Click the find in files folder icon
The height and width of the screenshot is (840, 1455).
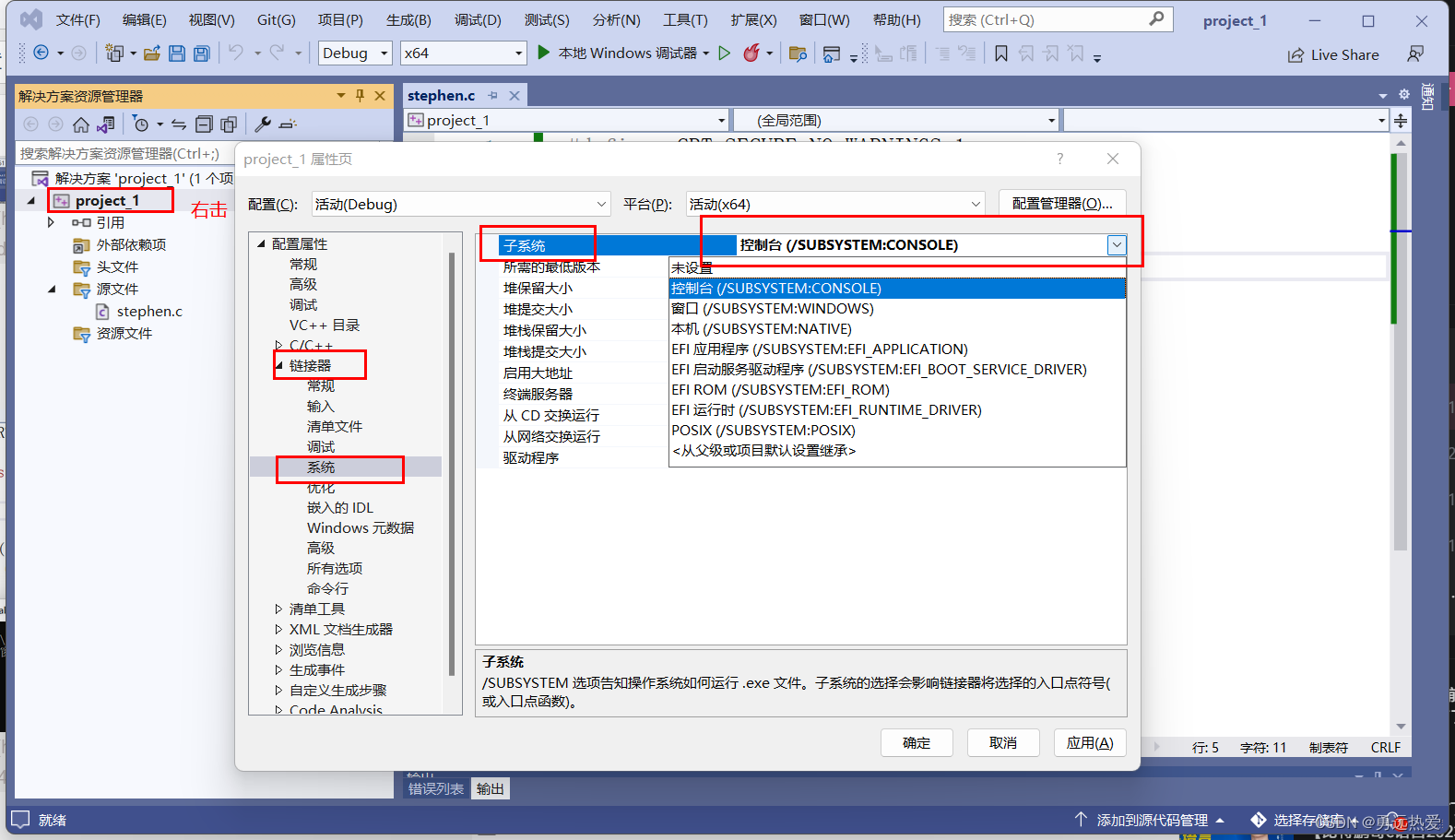tap(798, 53)
